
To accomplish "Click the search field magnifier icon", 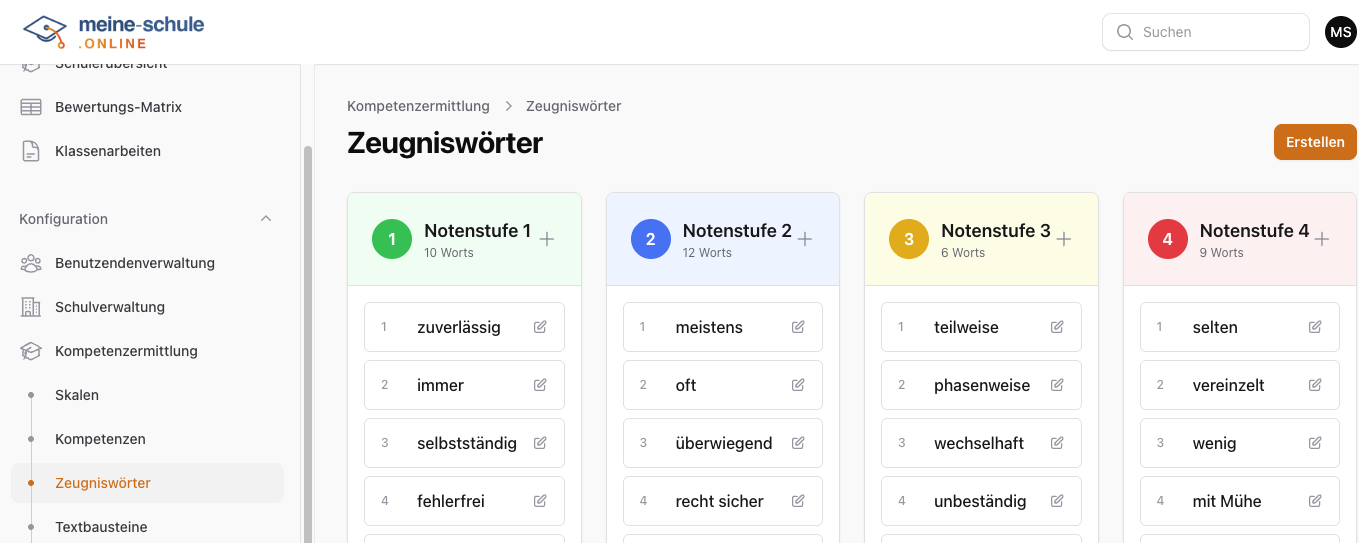I will (1125, 32).
